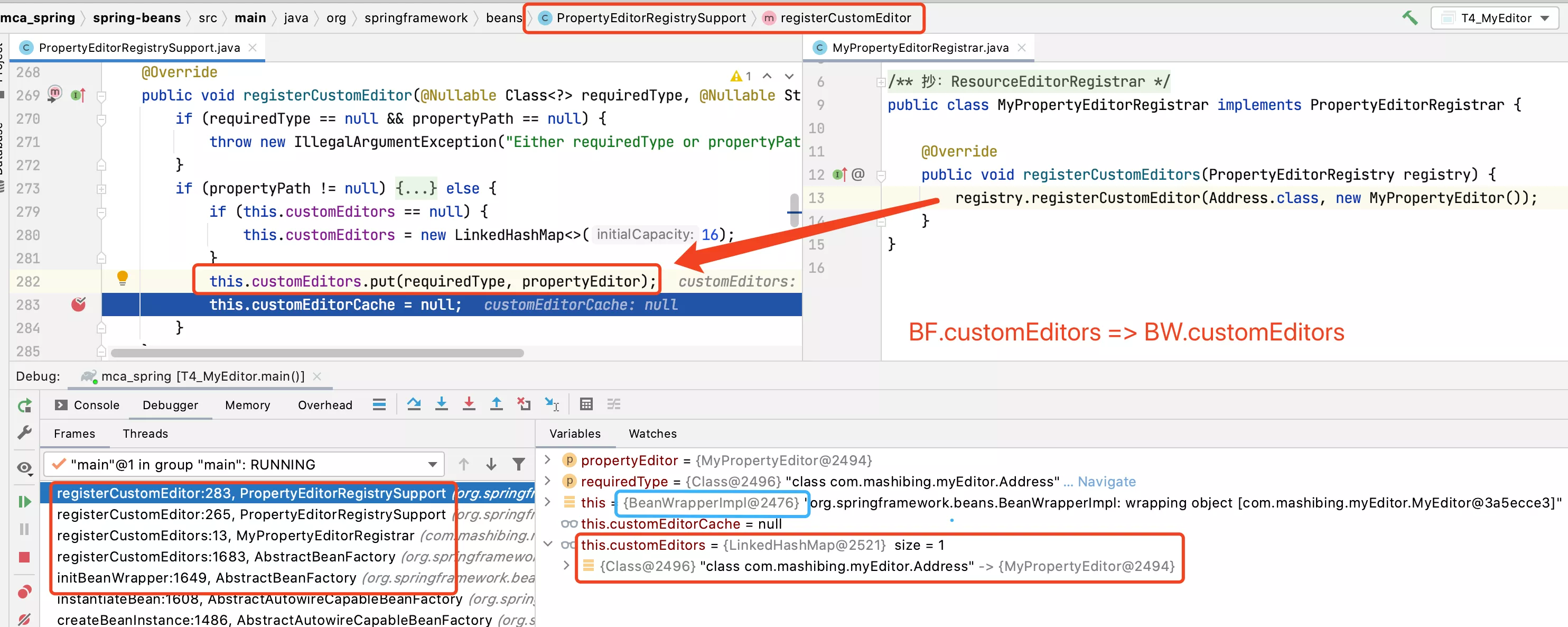
Task: Click the red Force Step Into icon
Action: (469, 404)
